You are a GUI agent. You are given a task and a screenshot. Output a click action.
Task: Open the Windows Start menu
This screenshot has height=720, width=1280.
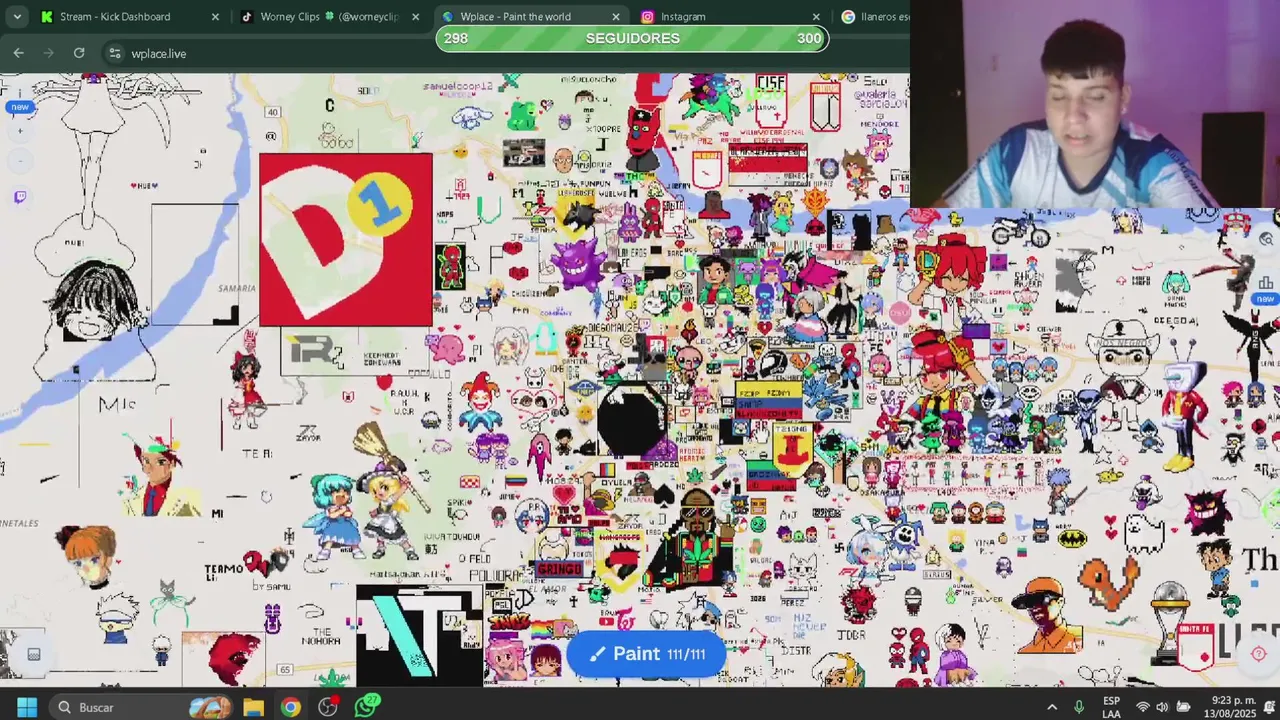(27, 707)
